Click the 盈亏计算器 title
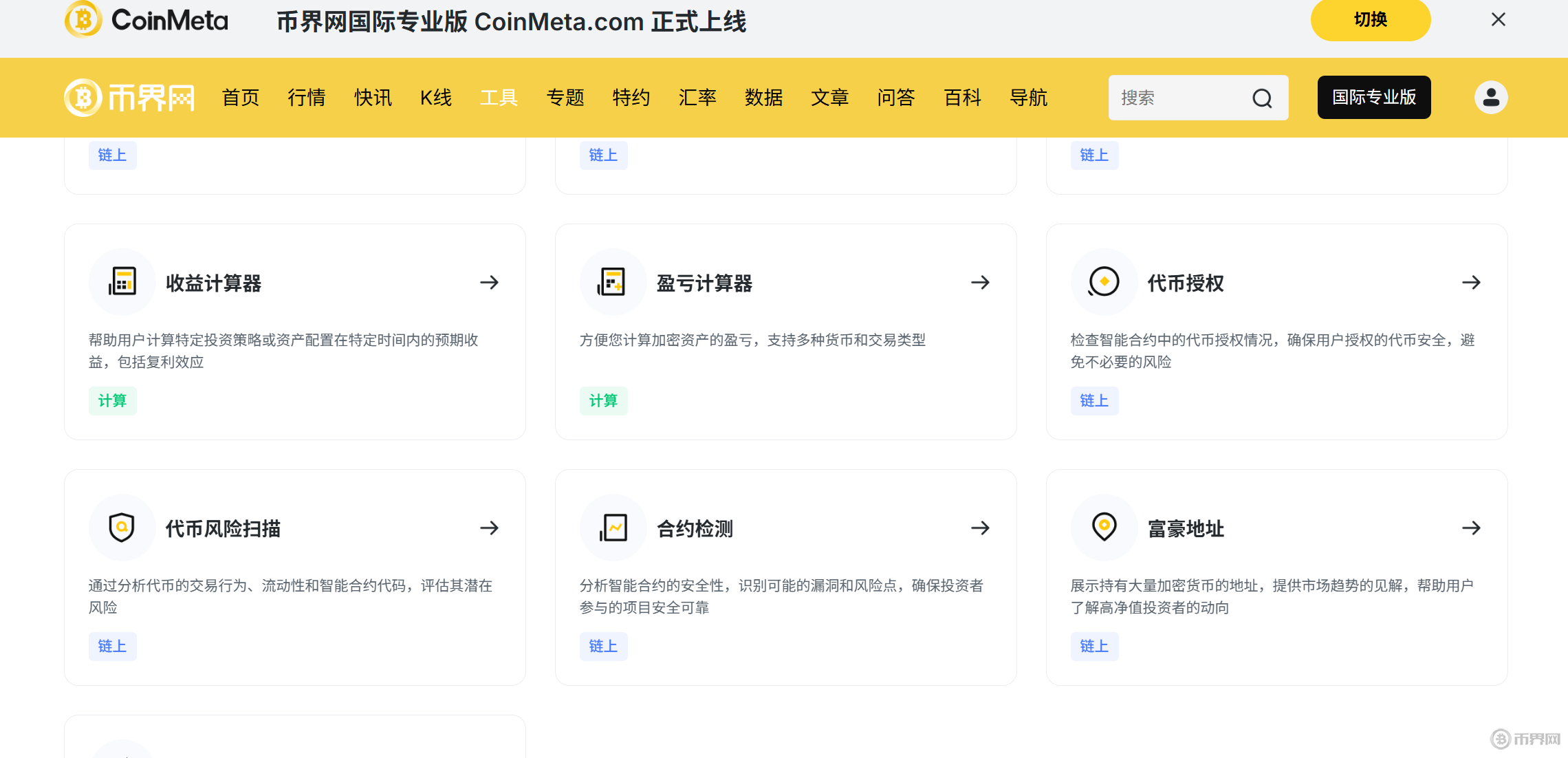The height and width of the screenshot is (758, 1568). [705, 283]
